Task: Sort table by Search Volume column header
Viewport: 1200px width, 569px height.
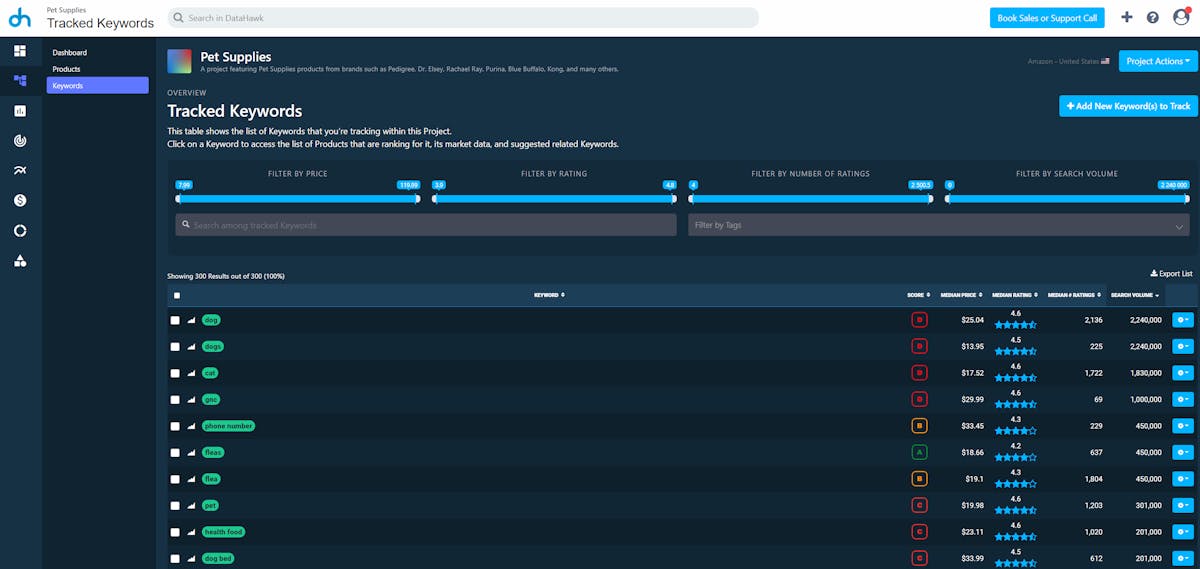Action: tap(1135, 295)
